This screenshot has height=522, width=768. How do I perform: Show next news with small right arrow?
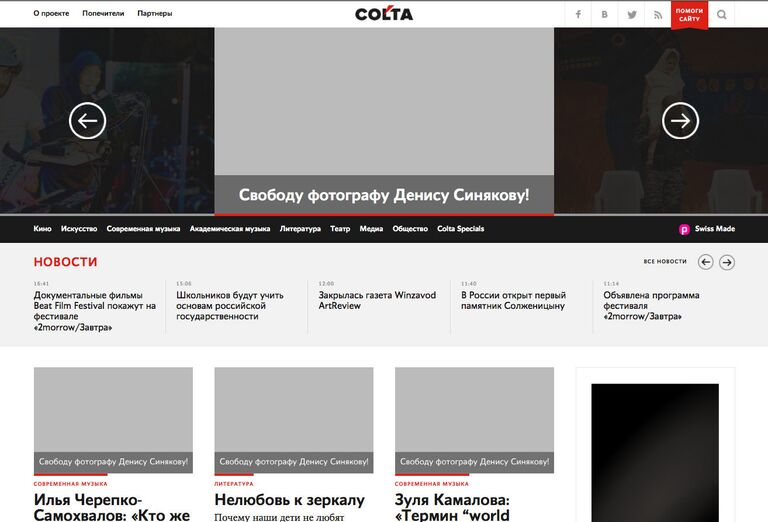pos(727,262)
